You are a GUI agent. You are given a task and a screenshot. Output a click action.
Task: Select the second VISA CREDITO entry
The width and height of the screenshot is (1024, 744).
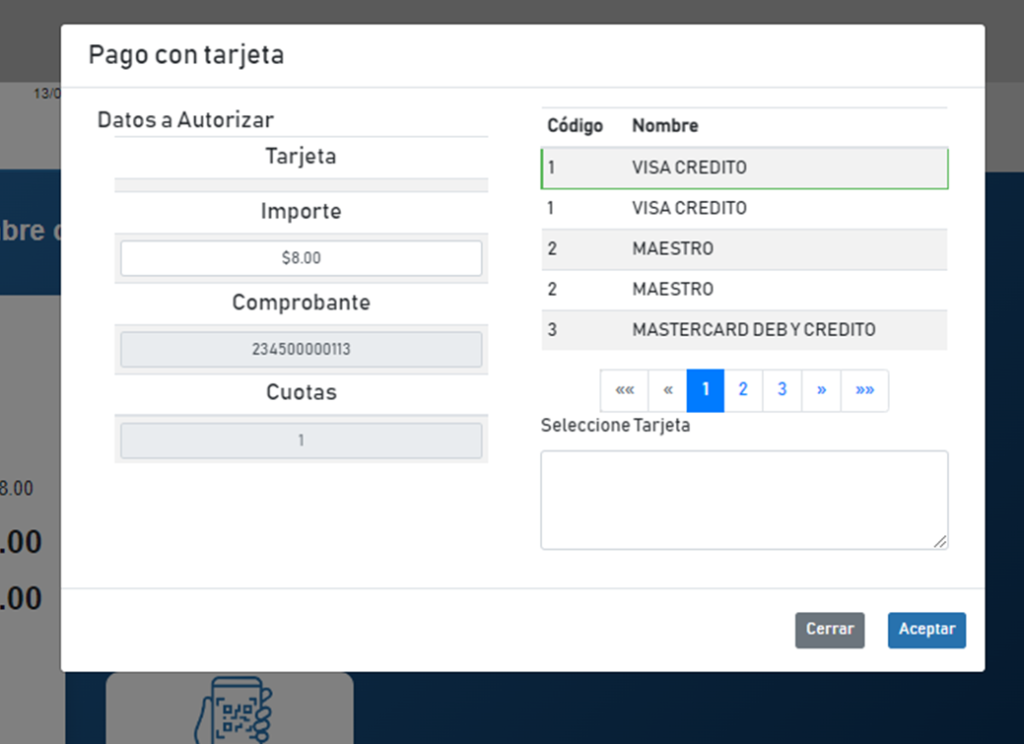coord(744,208)
